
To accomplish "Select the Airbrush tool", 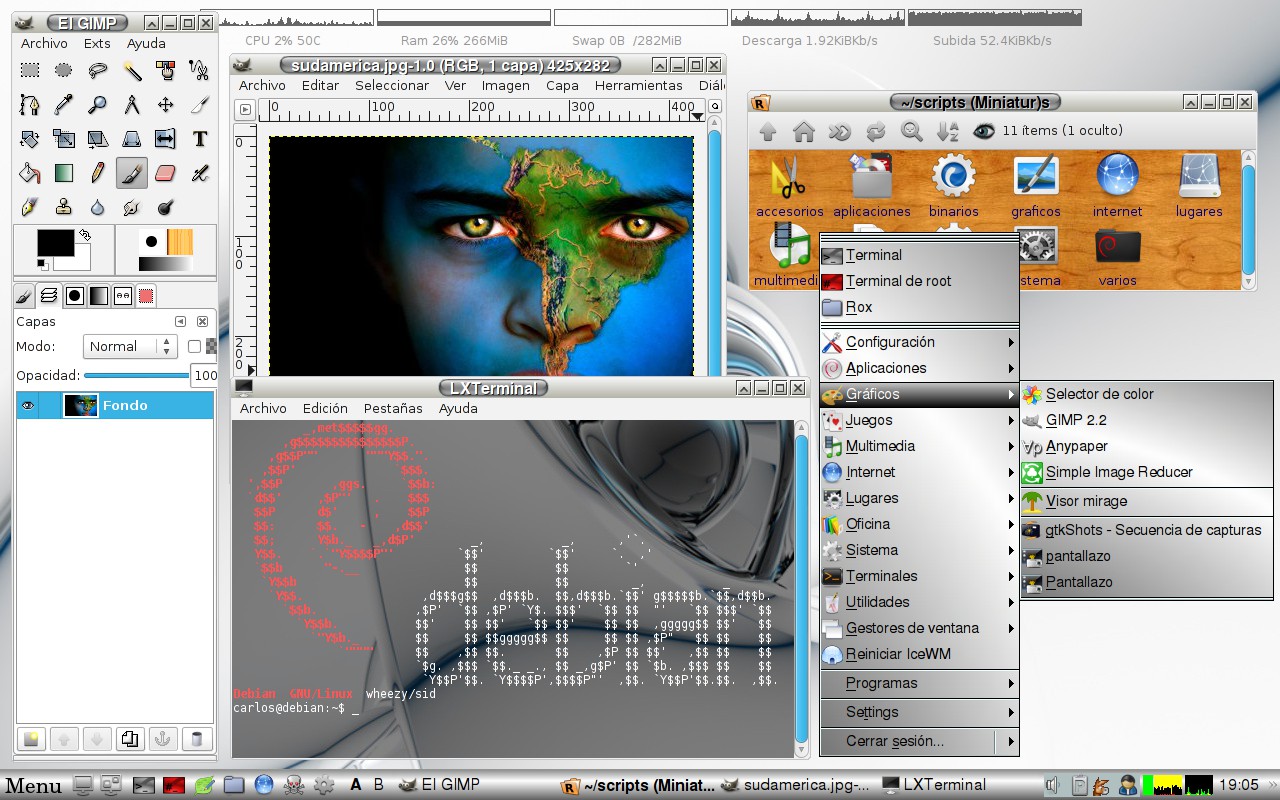I will [x=200, y=172].
